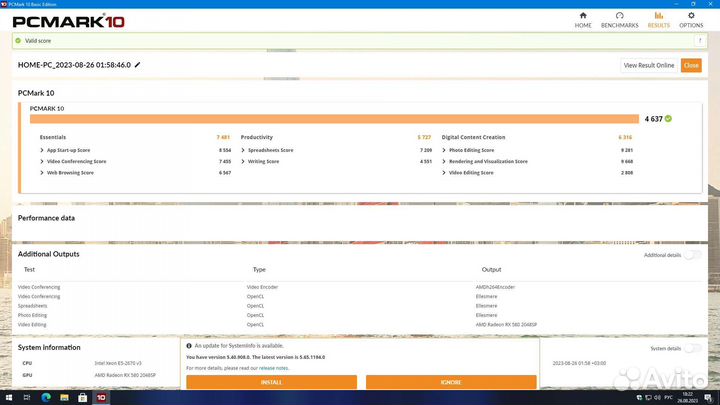Viewport: 720px width, 405px height.
Task: Click AMDh264Encoder output cell
Action: [495, 287]
